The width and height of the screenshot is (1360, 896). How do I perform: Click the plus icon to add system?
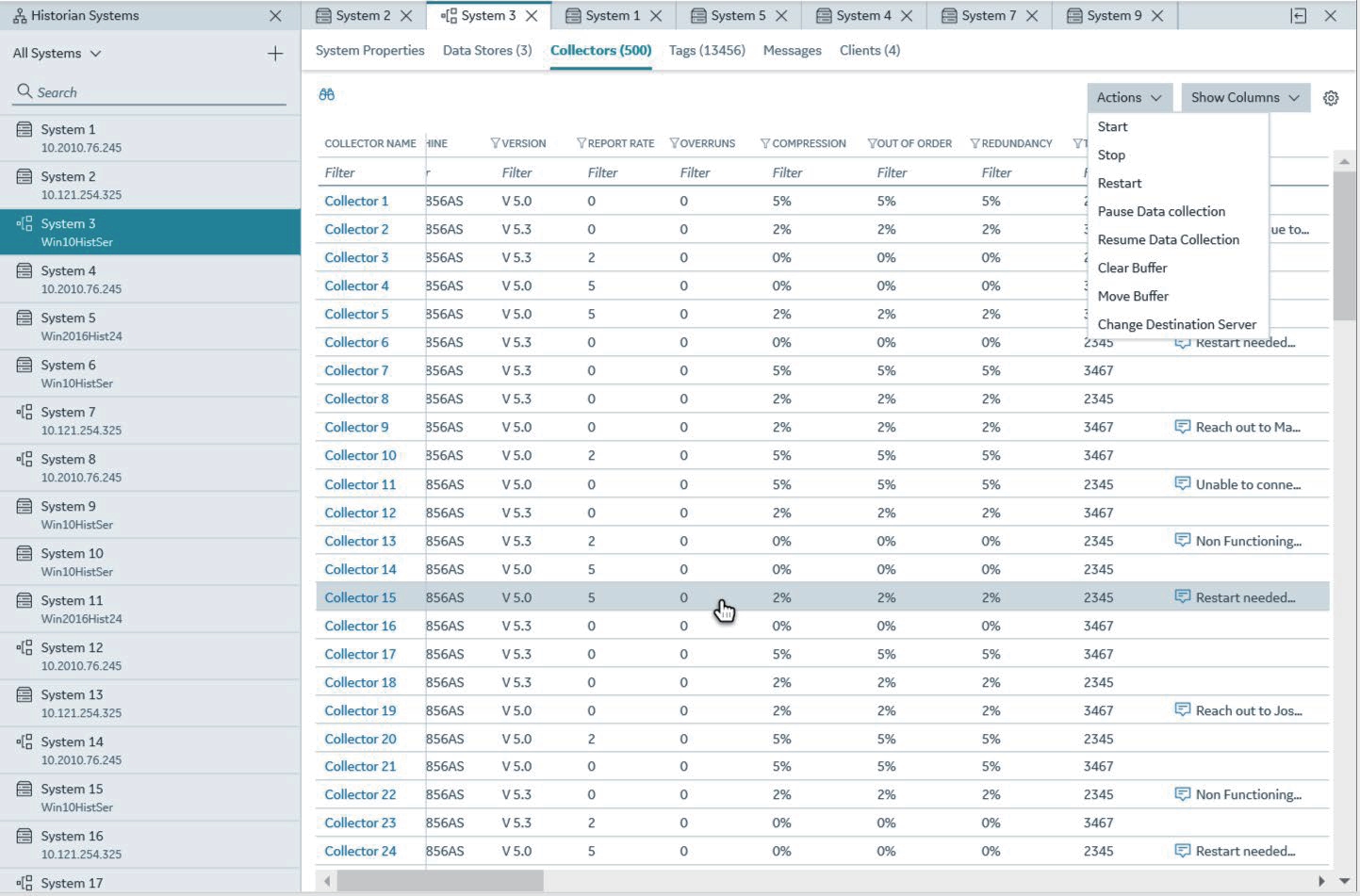click(274, 54)
